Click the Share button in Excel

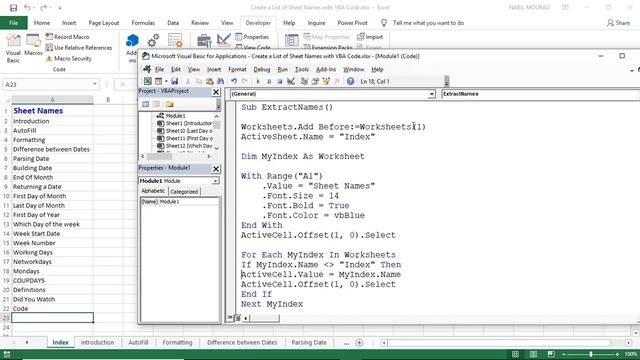coord(618,23)
